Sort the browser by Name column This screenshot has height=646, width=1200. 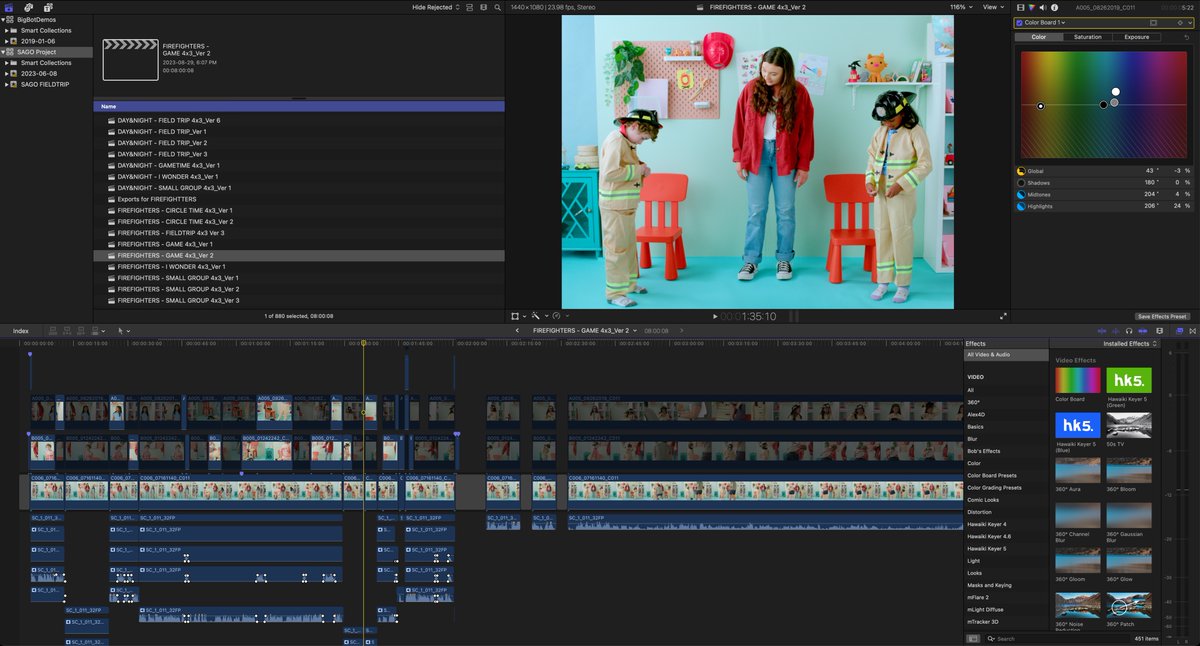(x=299, y=106)
